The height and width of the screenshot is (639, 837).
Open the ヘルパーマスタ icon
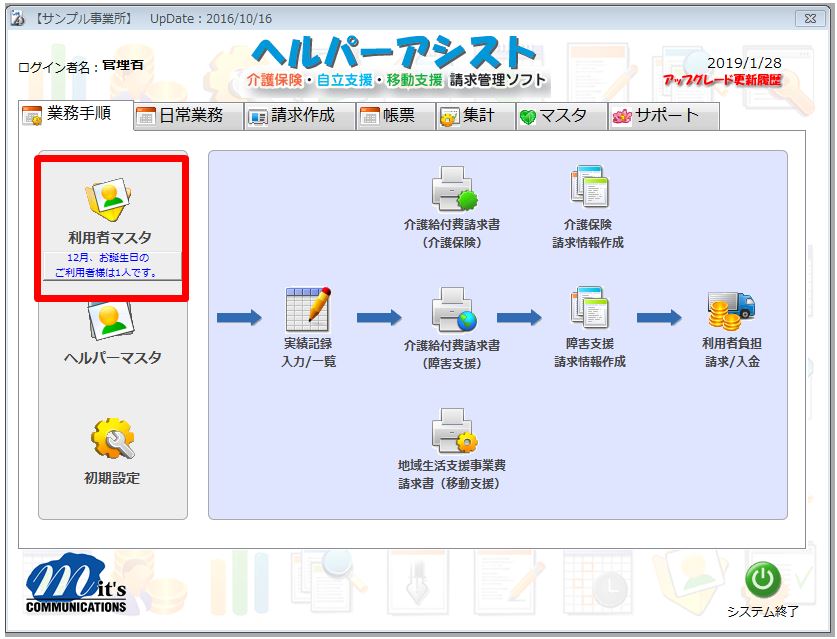[x=112, y=322]
